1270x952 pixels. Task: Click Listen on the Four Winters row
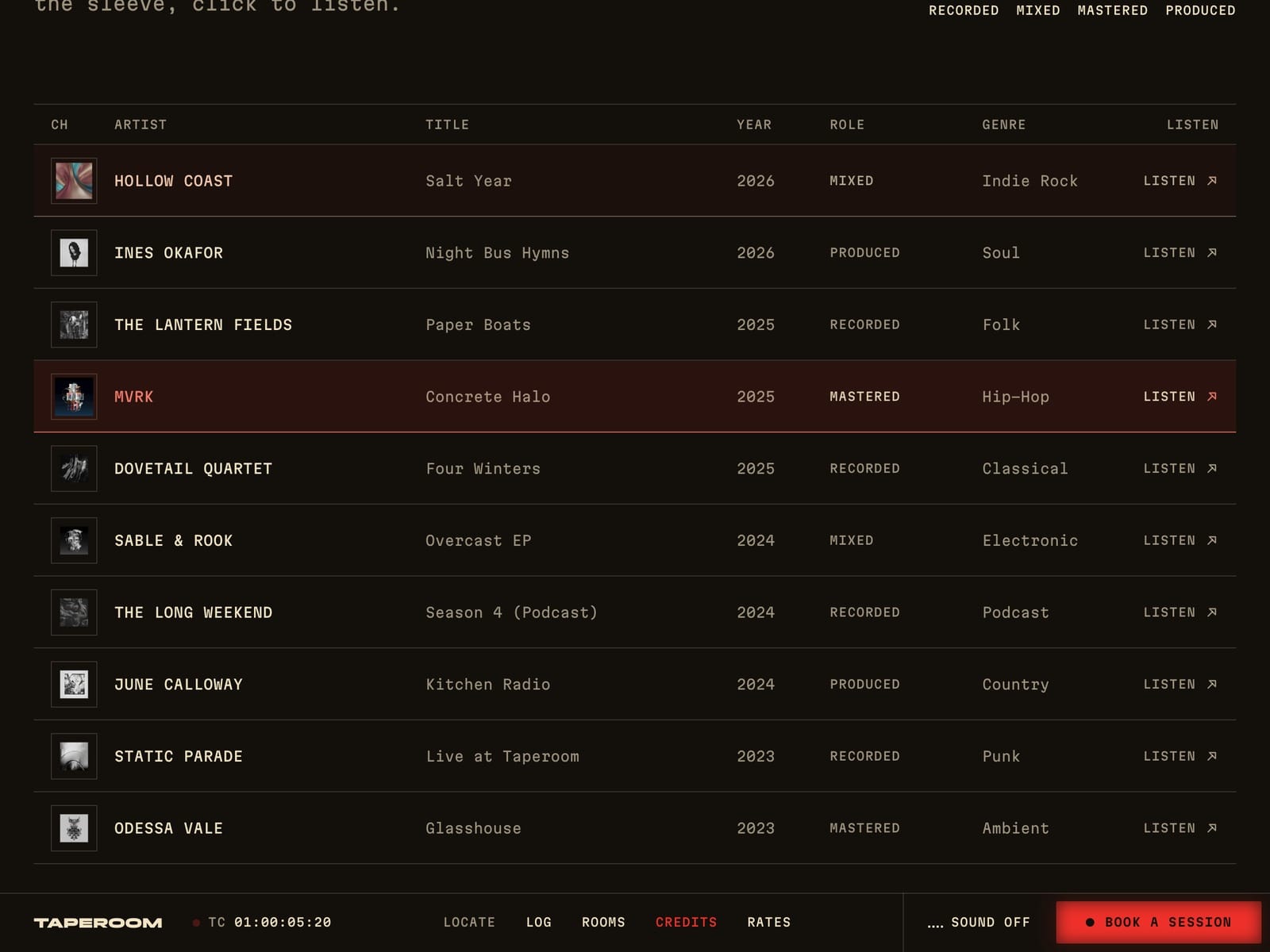coord(1180,469)
